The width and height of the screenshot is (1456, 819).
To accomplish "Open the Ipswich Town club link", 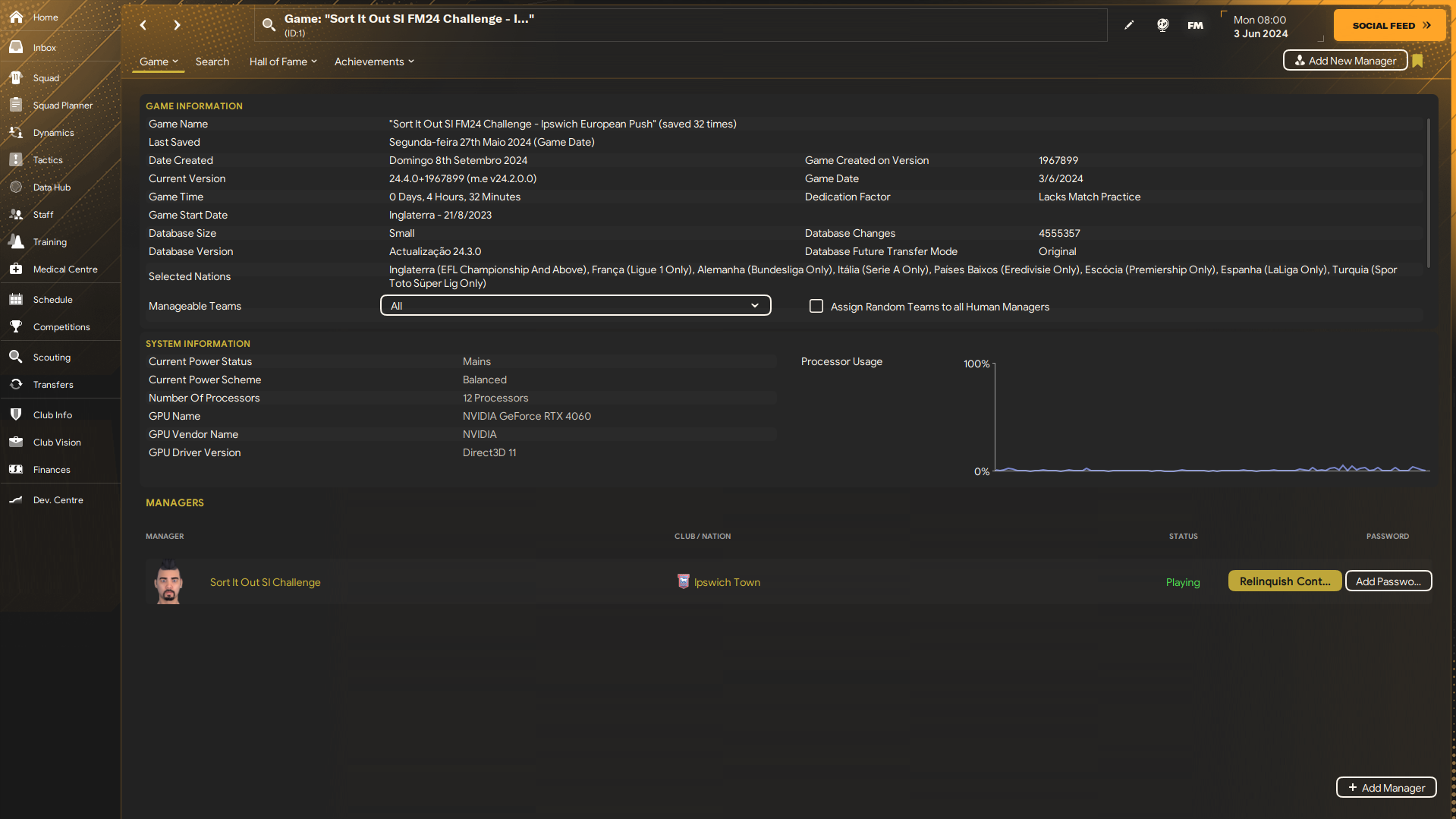I will (x=727, y=582).
